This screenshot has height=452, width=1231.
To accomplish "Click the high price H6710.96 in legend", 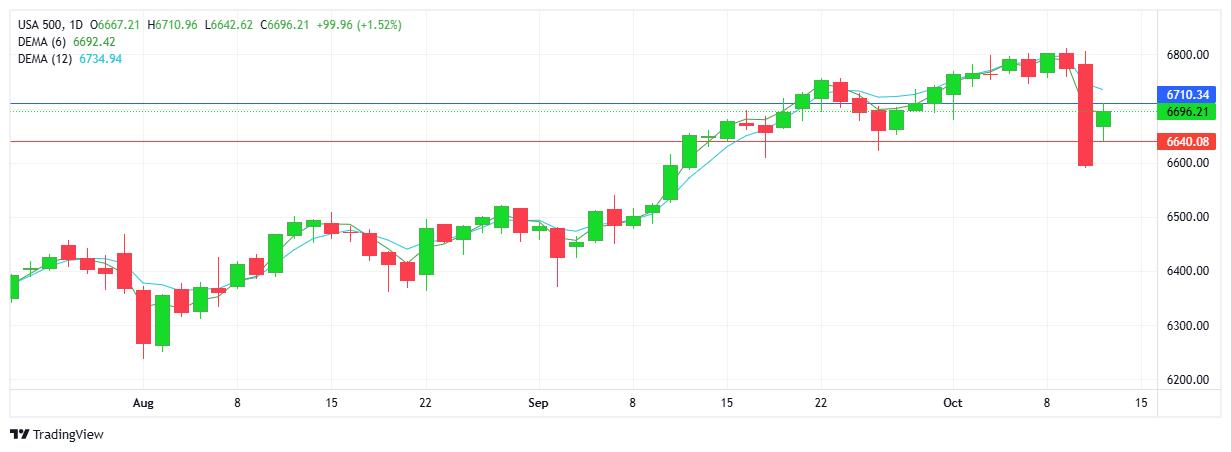I will [x=172, y=24].
